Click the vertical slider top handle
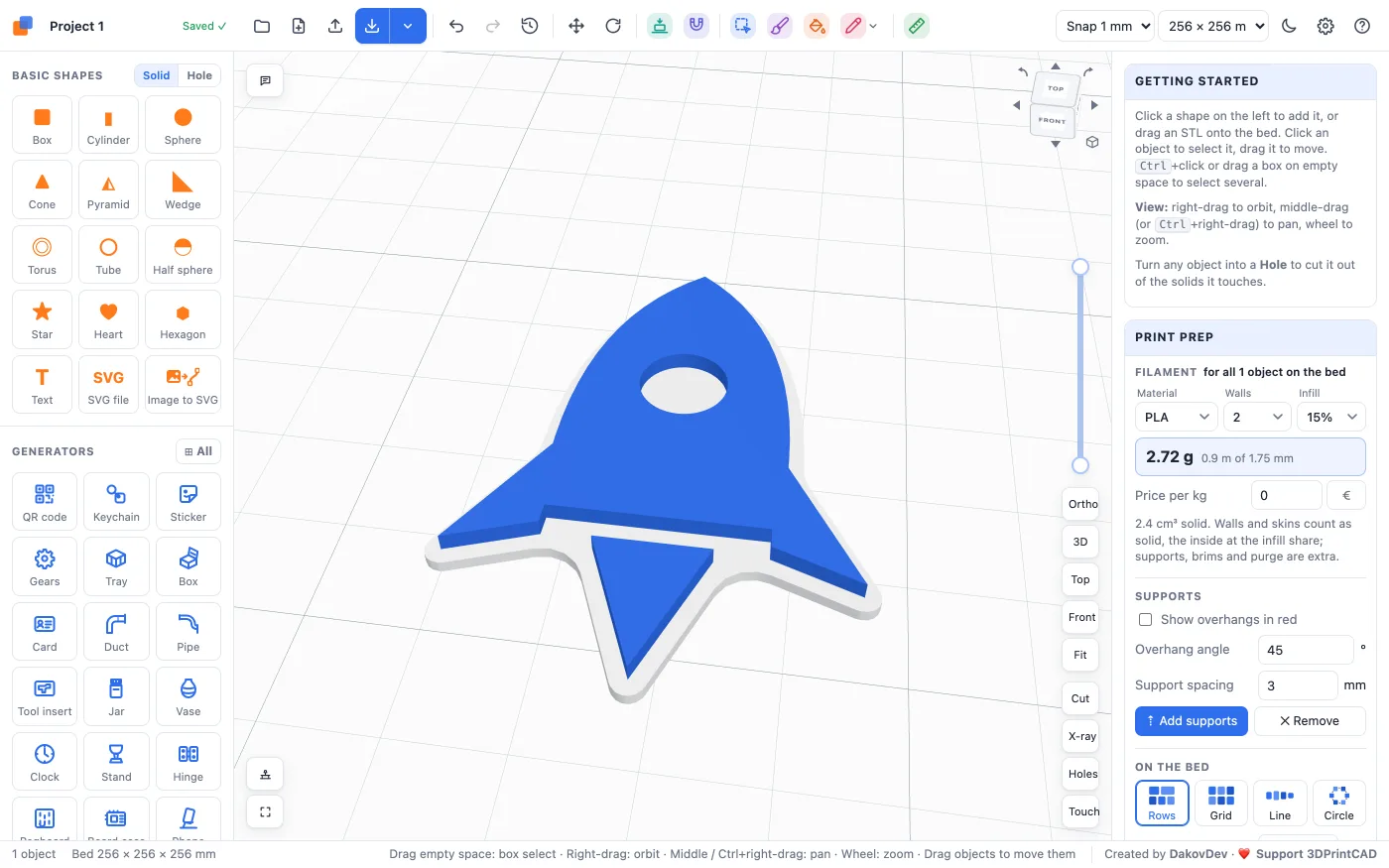Viewport: 1389px width, 868px height. click(1080, 267)
